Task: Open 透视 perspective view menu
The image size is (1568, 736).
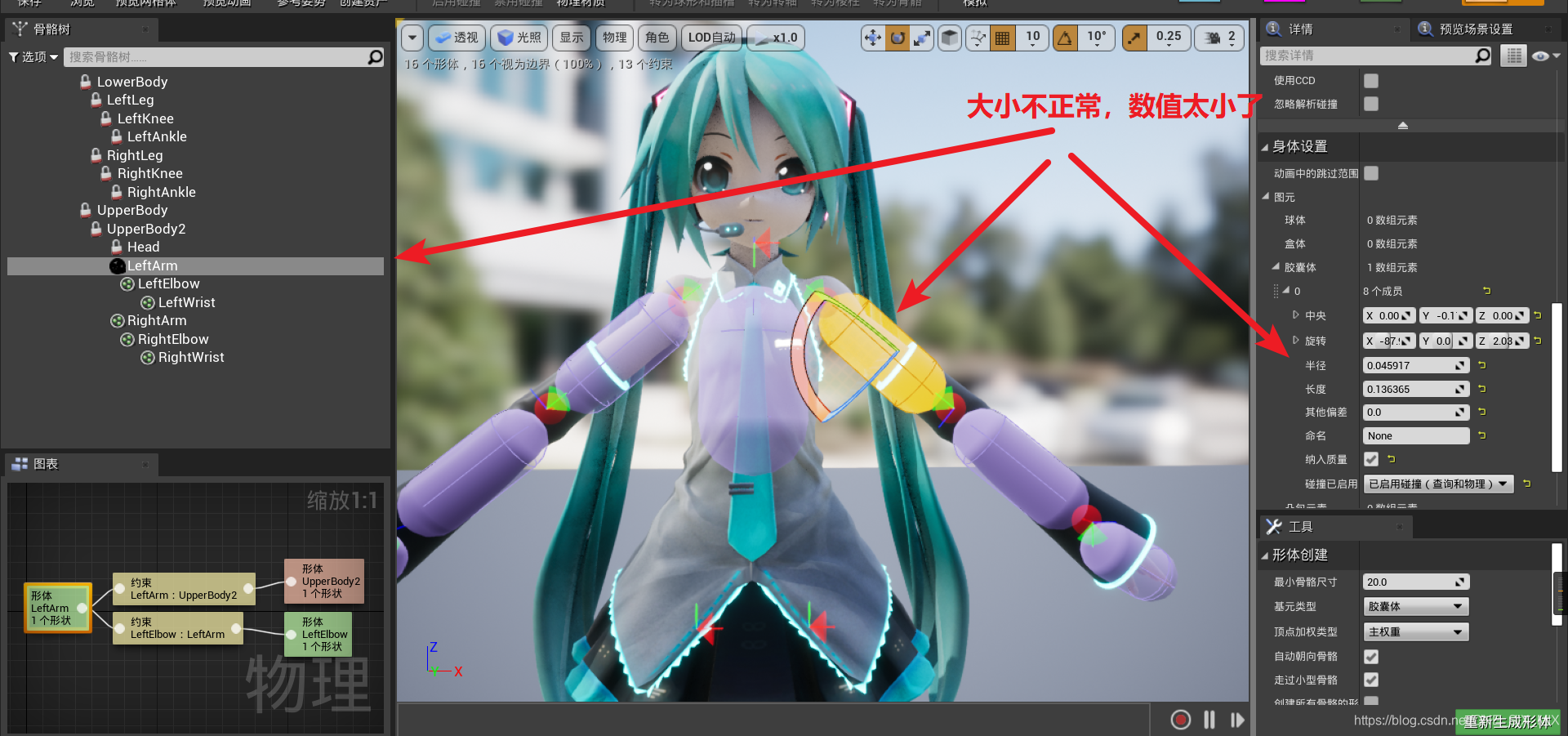Action: (457, 38)
